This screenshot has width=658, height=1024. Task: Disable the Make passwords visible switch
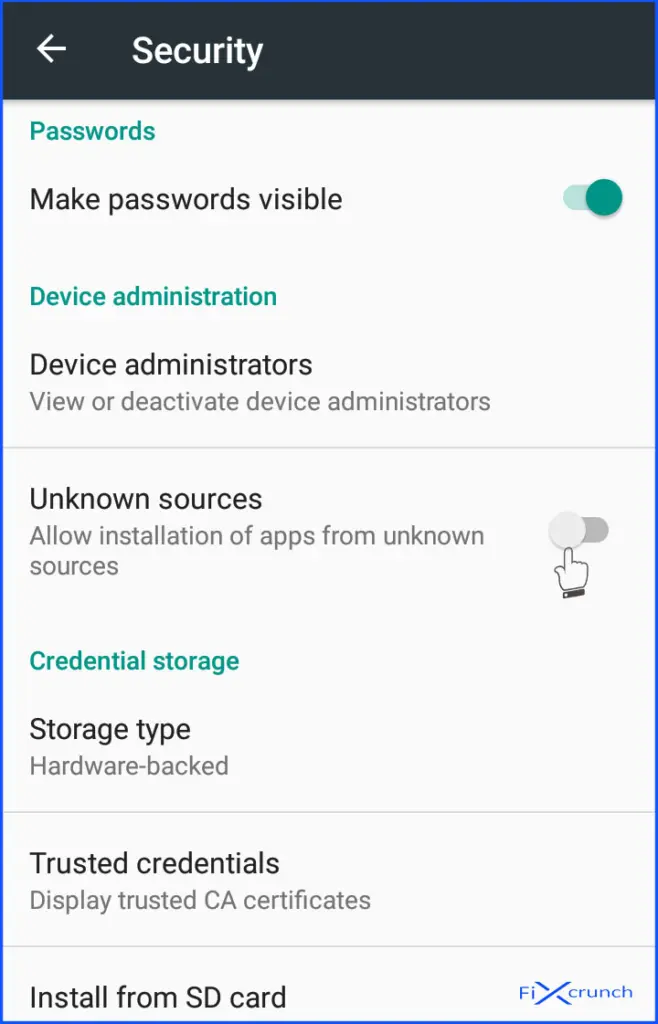click(593, 198)
